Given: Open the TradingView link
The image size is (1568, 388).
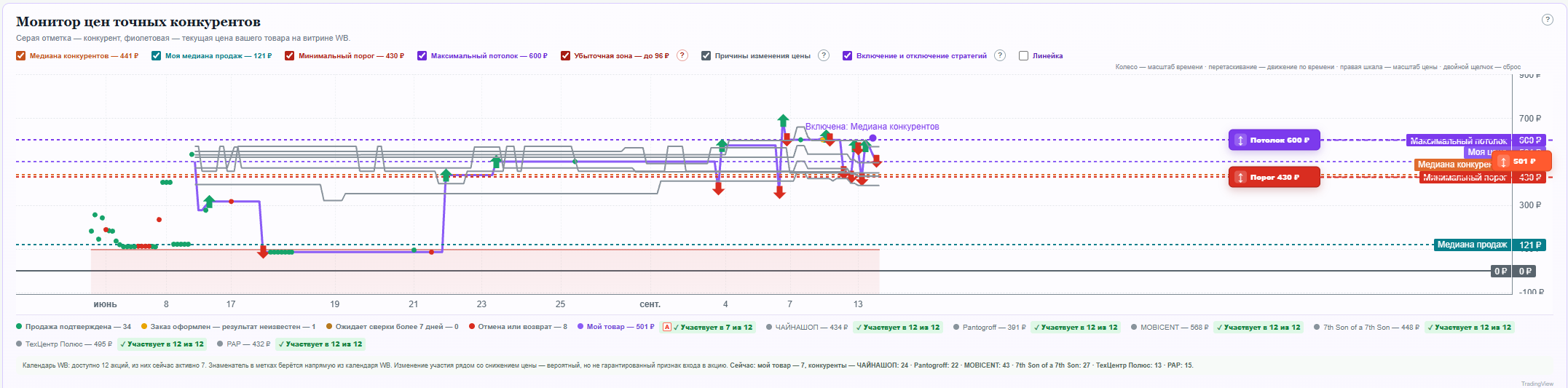Looking at the screenshot, I should click(x=1537, y=384).
